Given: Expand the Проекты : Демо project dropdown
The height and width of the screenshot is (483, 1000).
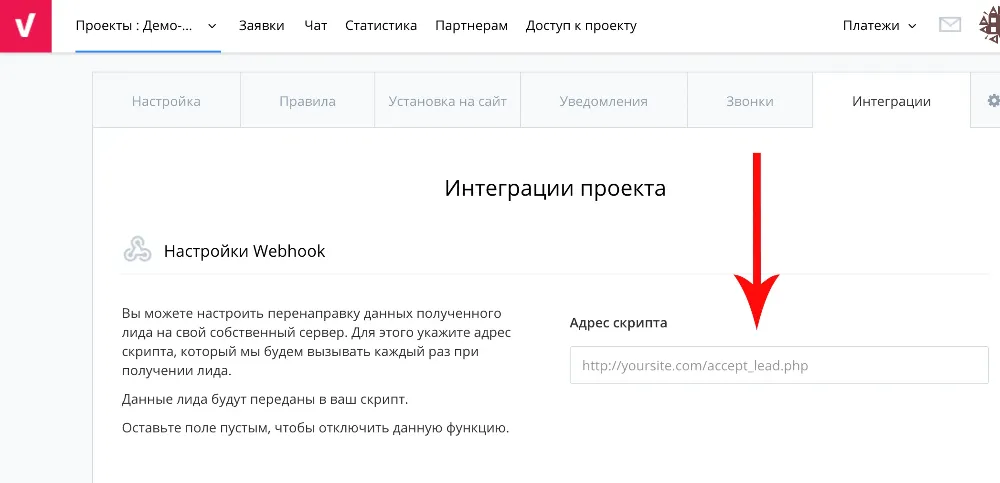Looking at the screenshot, I should point(147,26).
